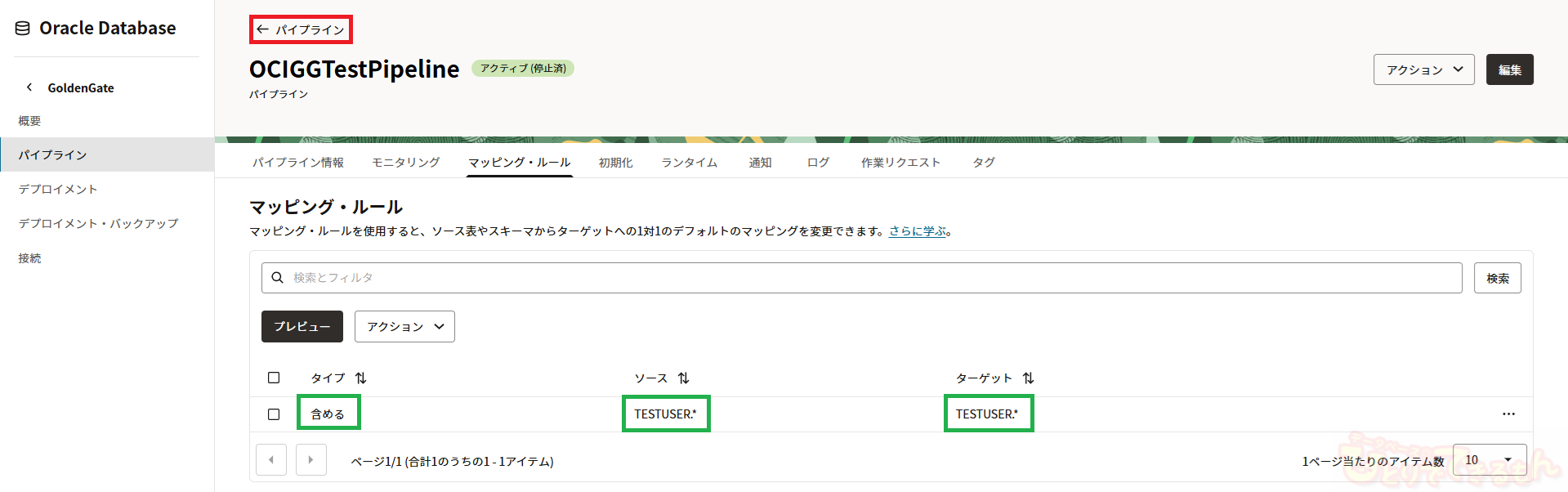
Task: Focus the 検索とフィルタ search field
Action: coord(861,278)
